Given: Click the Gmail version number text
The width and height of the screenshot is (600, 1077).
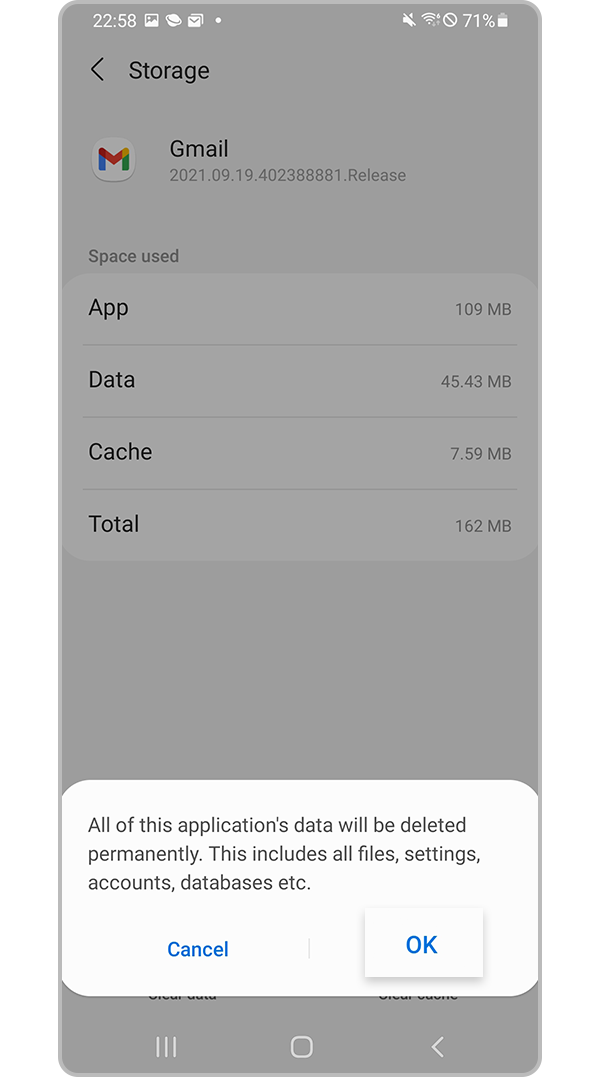Looking at the screenshot, I should click(288, 175).
